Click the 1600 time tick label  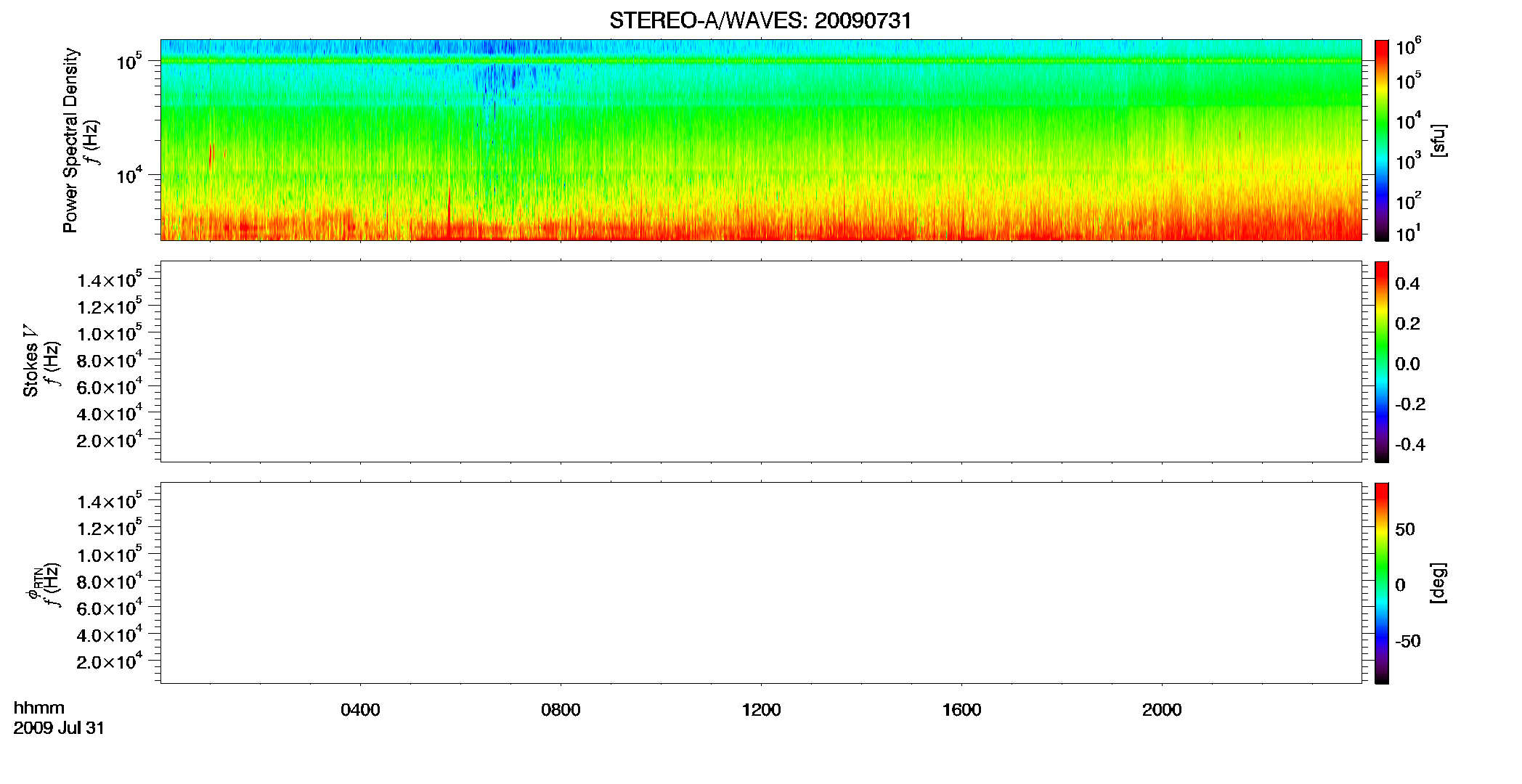pos(961,710)
